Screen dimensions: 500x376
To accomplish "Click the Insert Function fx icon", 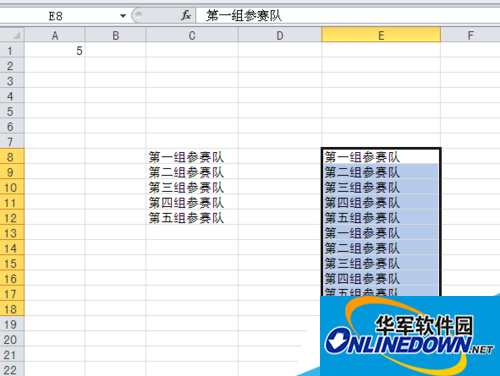I will pos(186,15).
